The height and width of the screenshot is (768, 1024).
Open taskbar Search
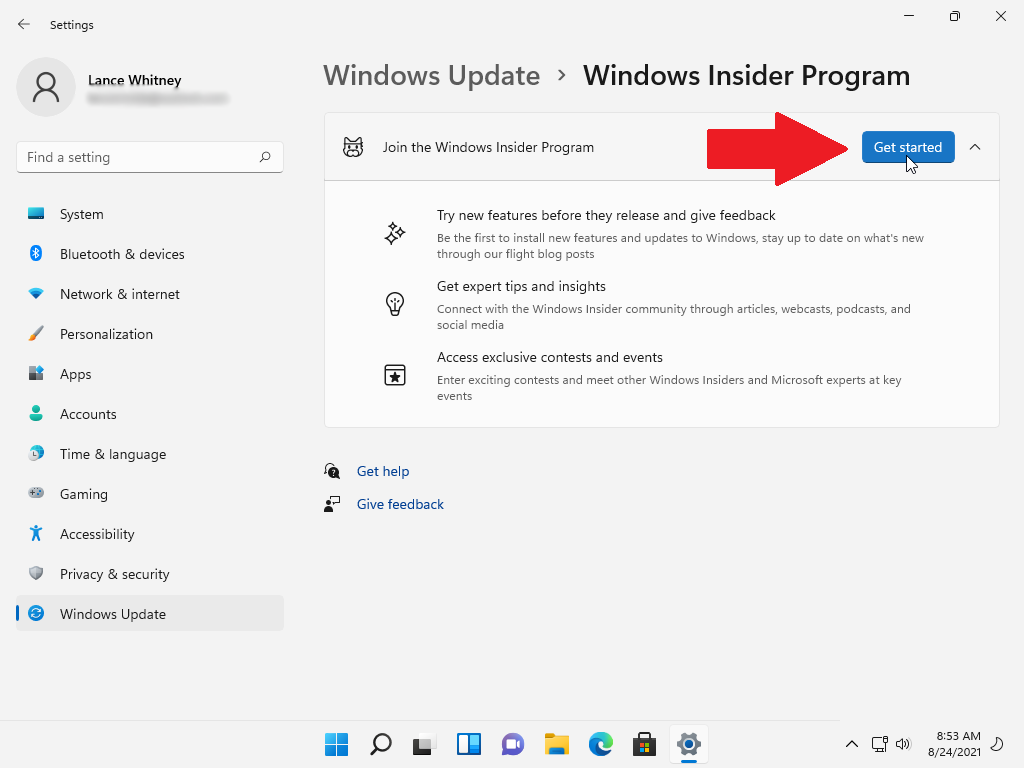pos(381,744)
